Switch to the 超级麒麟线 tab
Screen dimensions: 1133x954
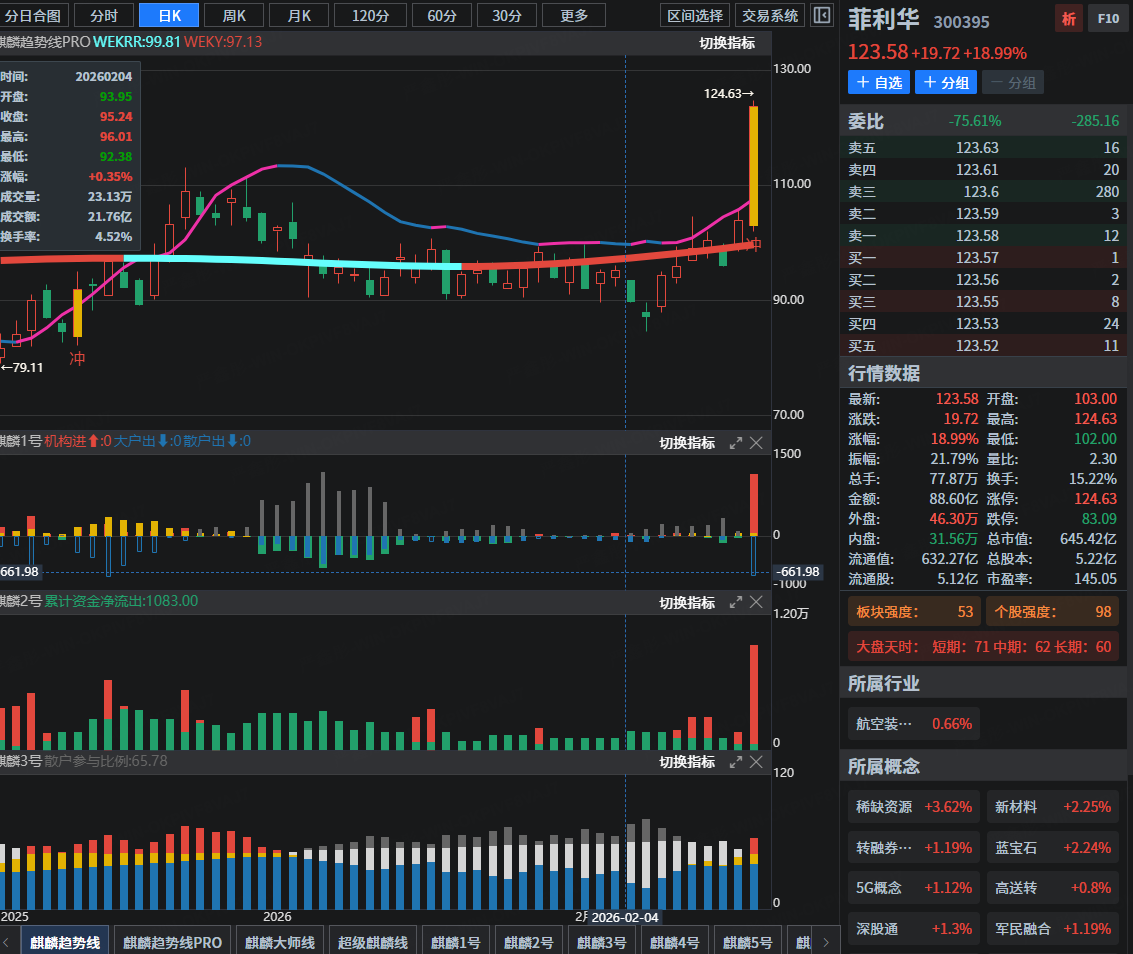pos(372,942)
